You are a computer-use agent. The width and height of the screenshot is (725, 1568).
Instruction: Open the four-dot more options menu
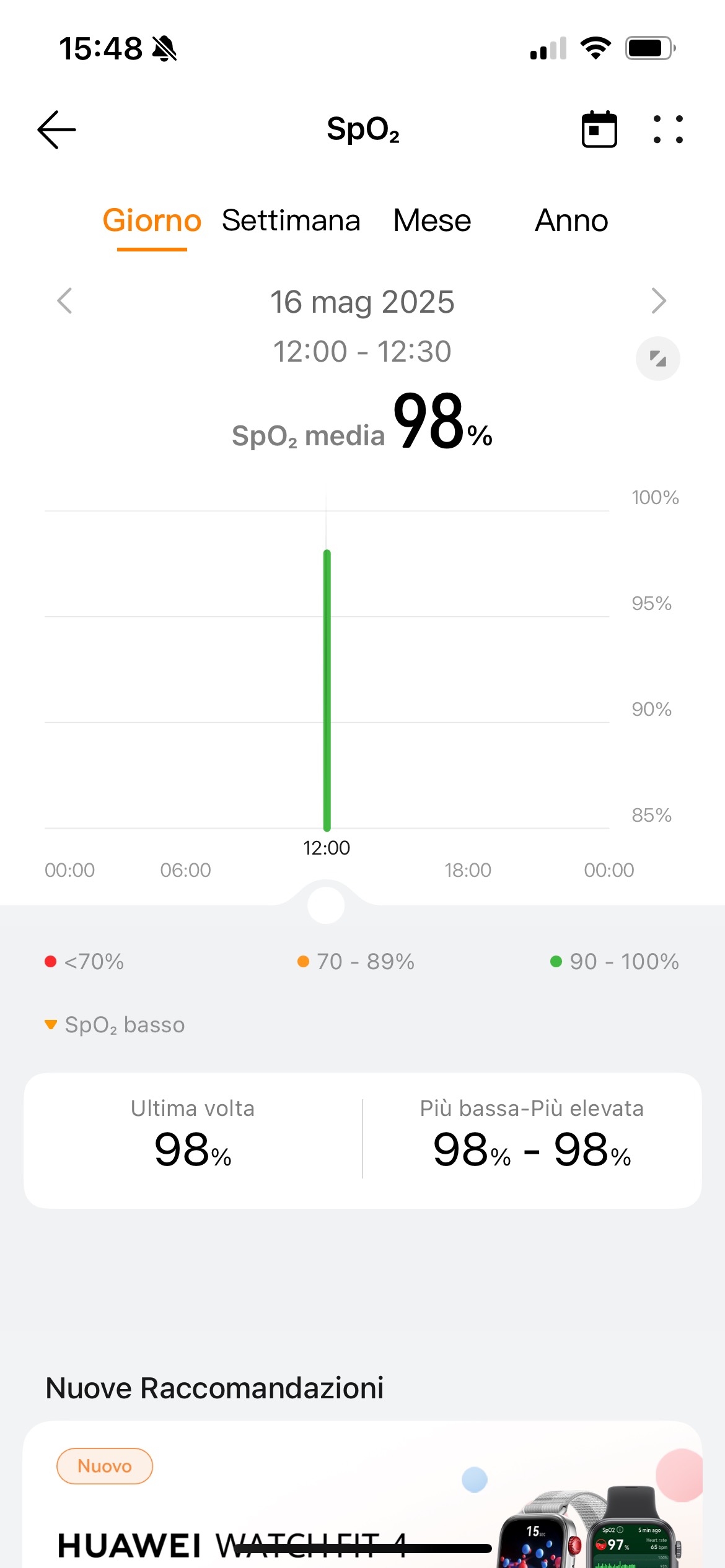coord(668,129)
